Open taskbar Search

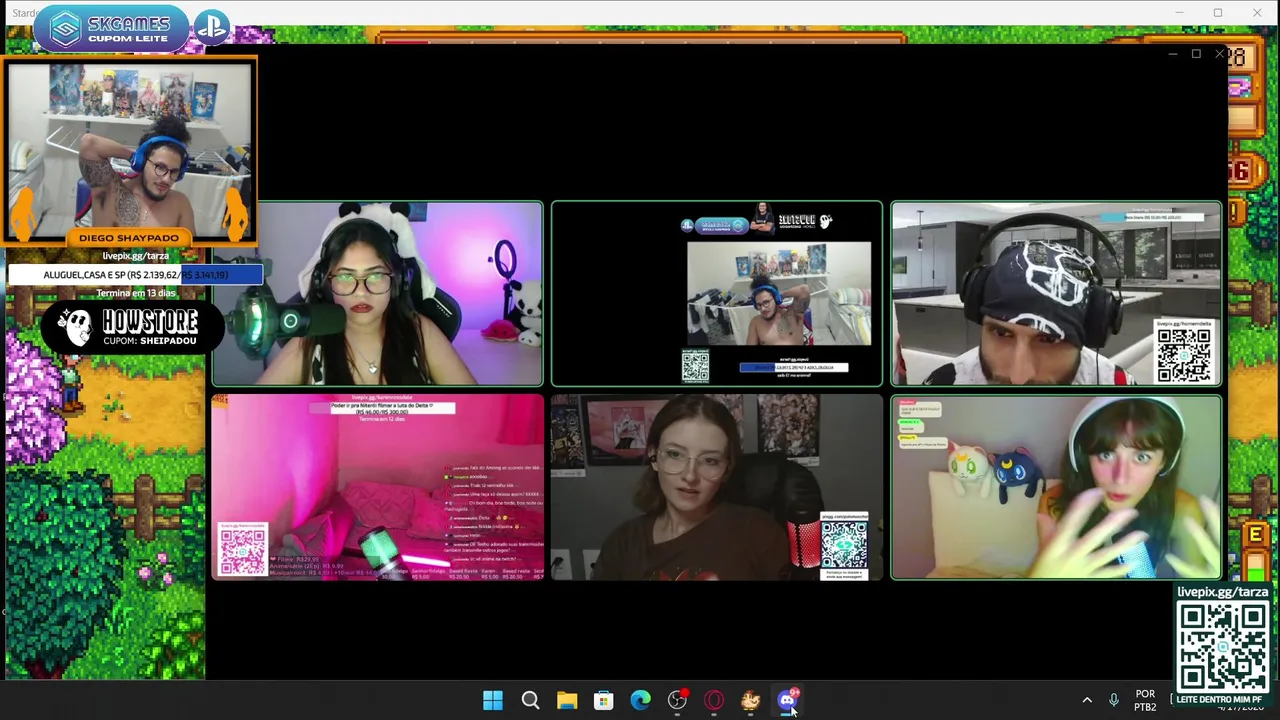(x=530, y=701)
